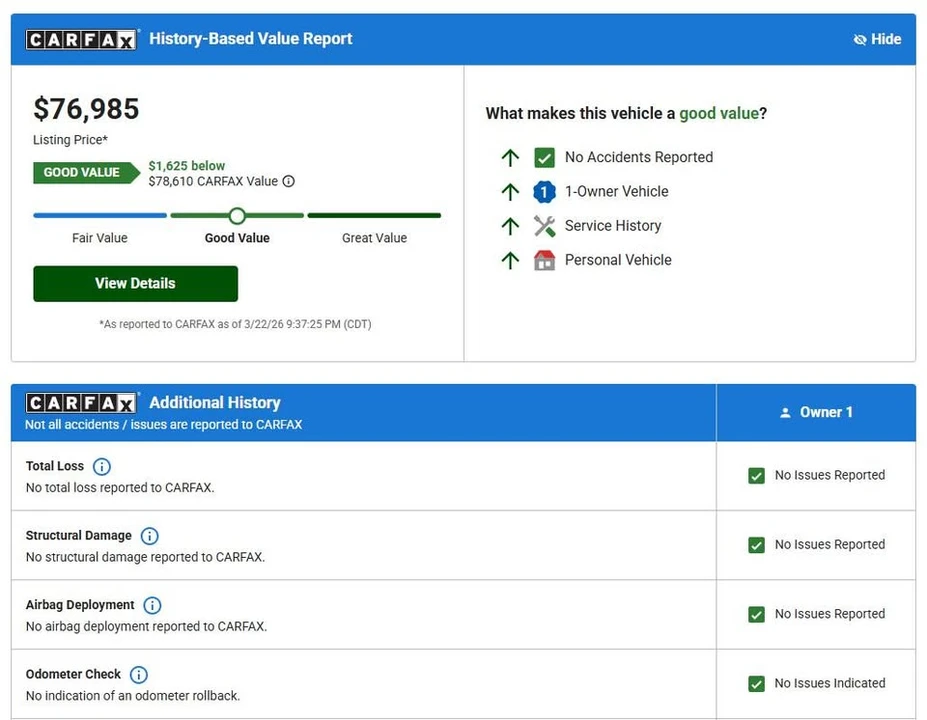
Task: Click the 1-Owner Vehicle badge icon
Action: click(544, 192)
